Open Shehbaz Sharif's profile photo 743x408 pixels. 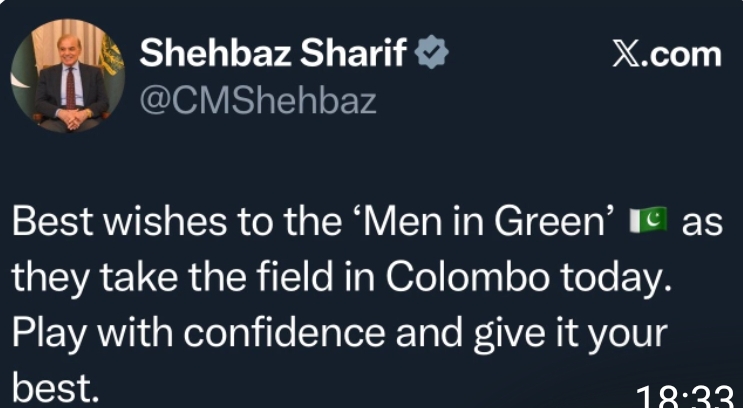click(66, 79)
